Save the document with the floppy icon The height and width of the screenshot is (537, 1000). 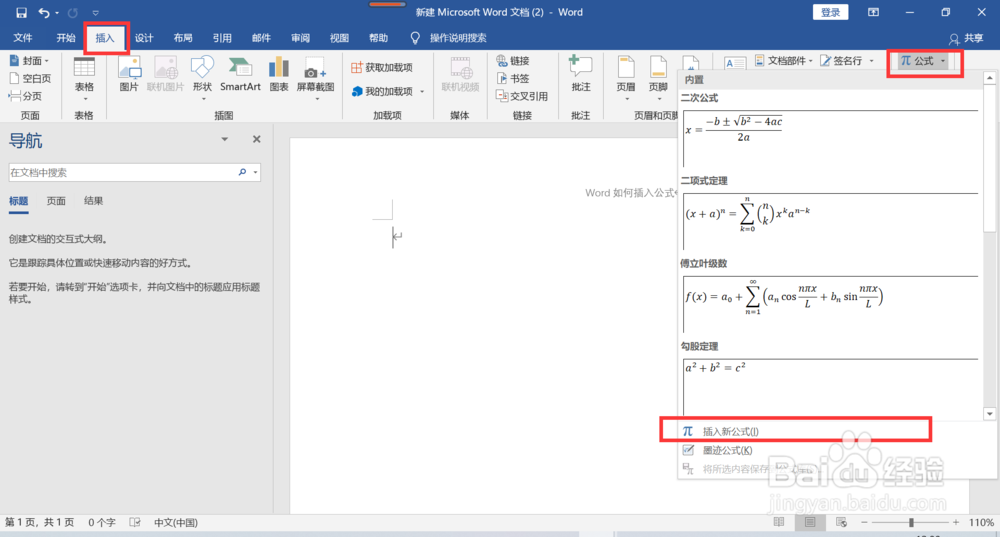(x=21, y=12)
